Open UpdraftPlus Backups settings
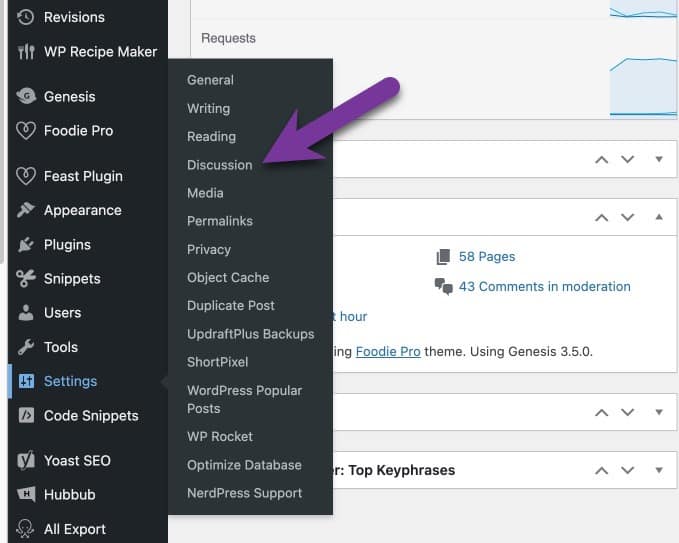 [251, 334]
